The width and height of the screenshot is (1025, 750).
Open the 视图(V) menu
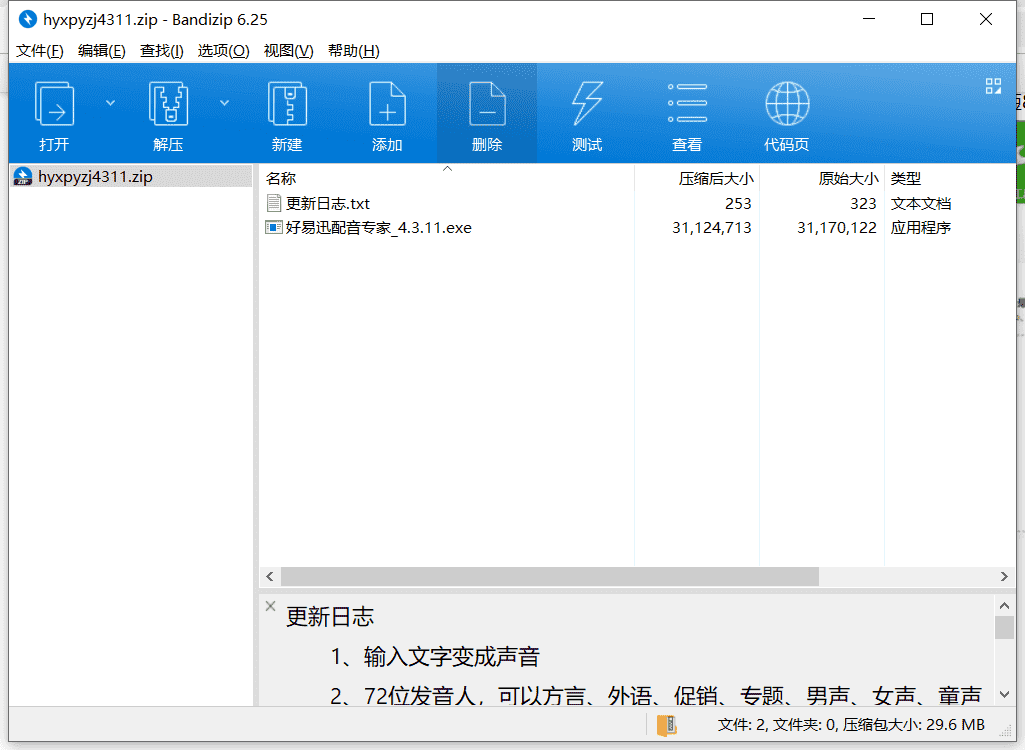288,50
